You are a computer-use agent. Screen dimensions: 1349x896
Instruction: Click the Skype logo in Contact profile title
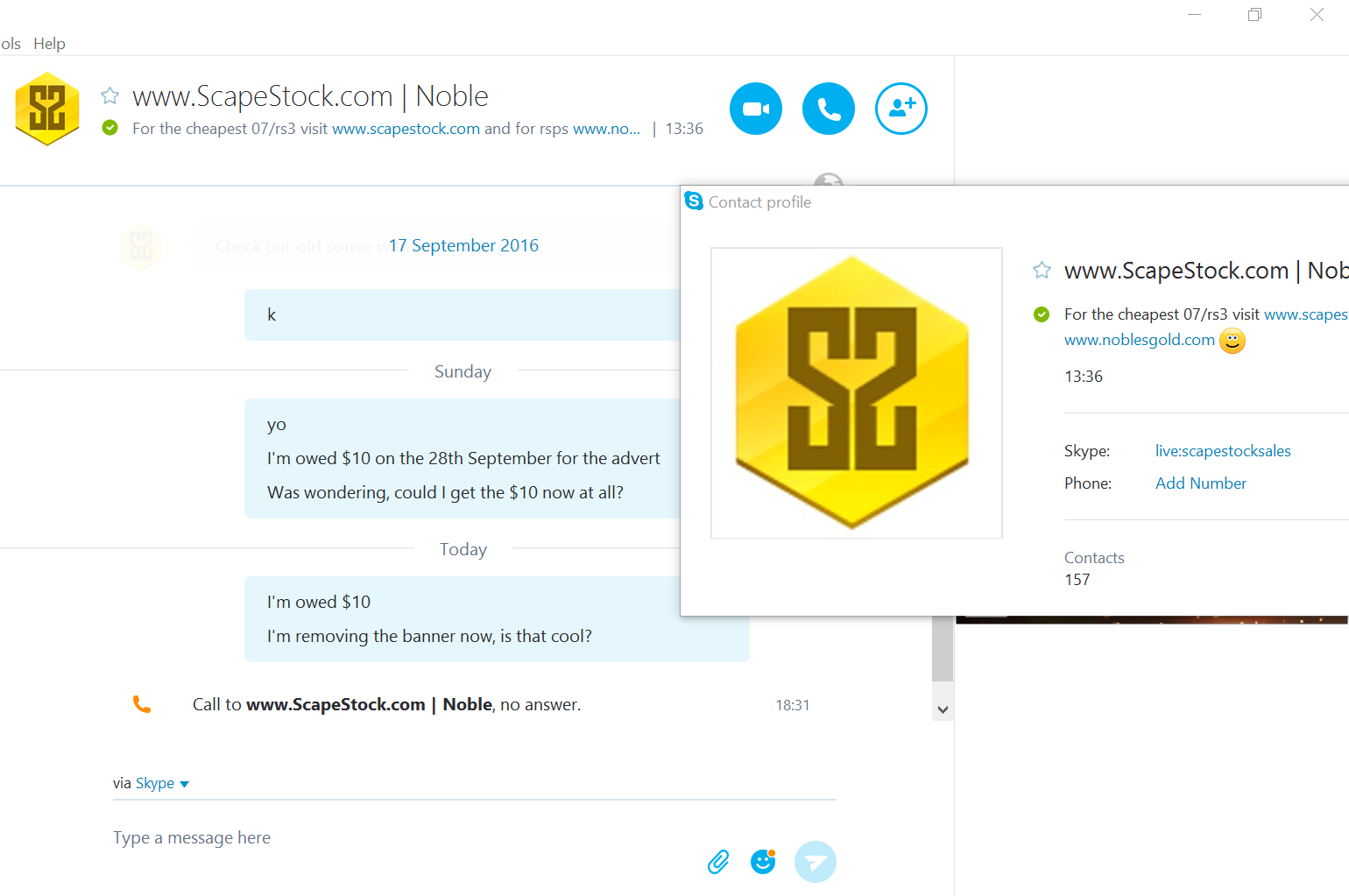694,201
